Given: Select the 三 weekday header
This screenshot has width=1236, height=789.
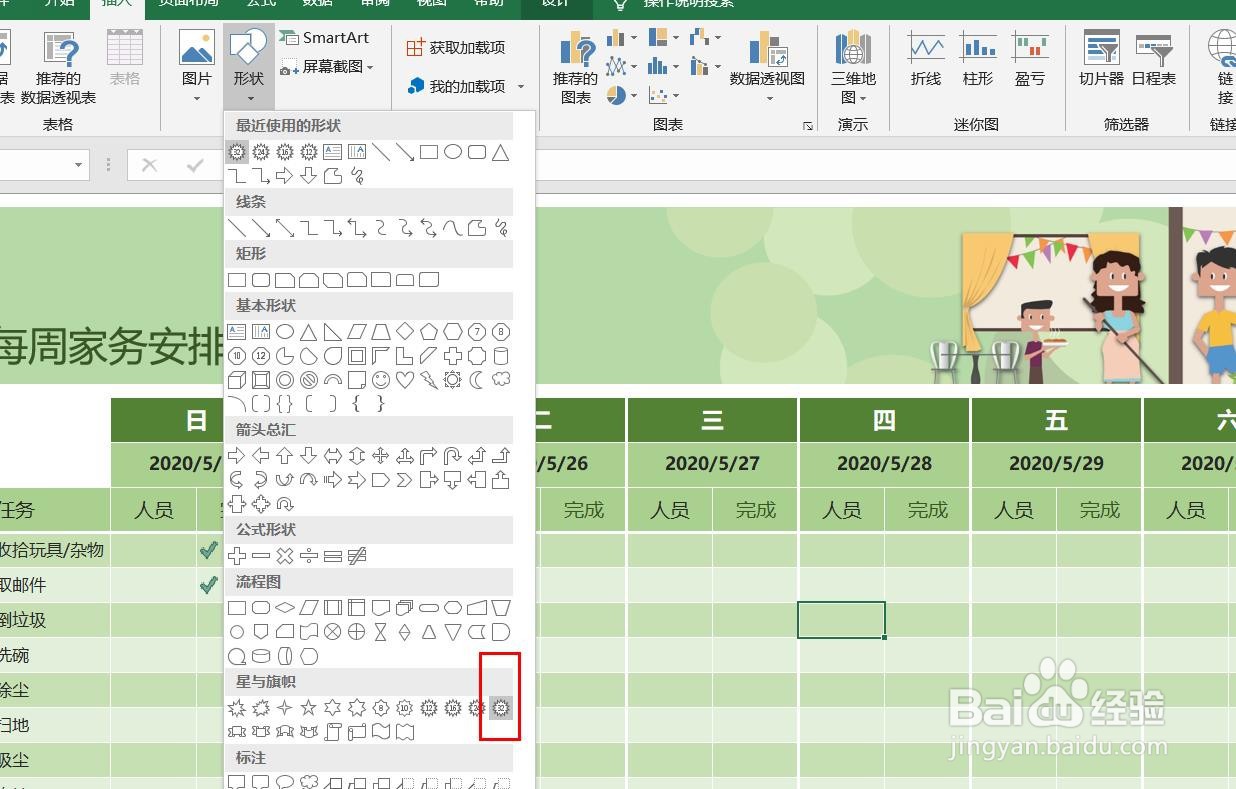Looking at the screenshot, I should click(x=712, y=420).
